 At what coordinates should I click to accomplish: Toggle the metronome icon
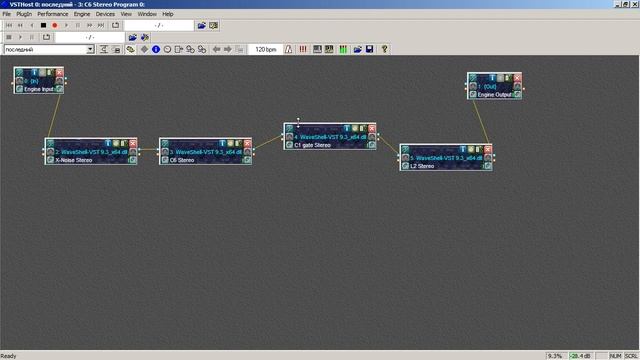(289, 49)
